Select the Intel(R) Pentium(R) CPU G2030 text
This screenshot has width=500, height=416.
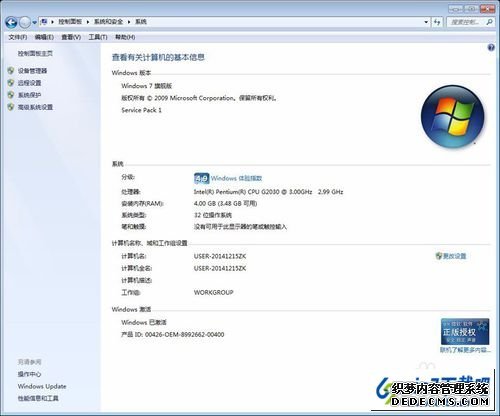point(236,192)
